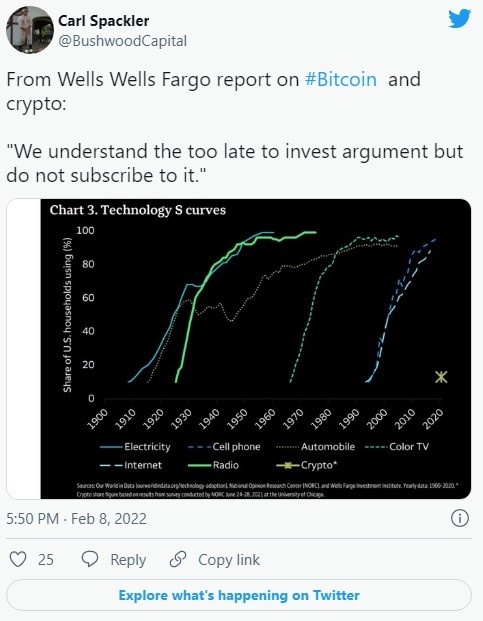Like the tweet with heart icon
This screenshot has width=483, height=621.
pyautogui.click(x=18, y=559)
